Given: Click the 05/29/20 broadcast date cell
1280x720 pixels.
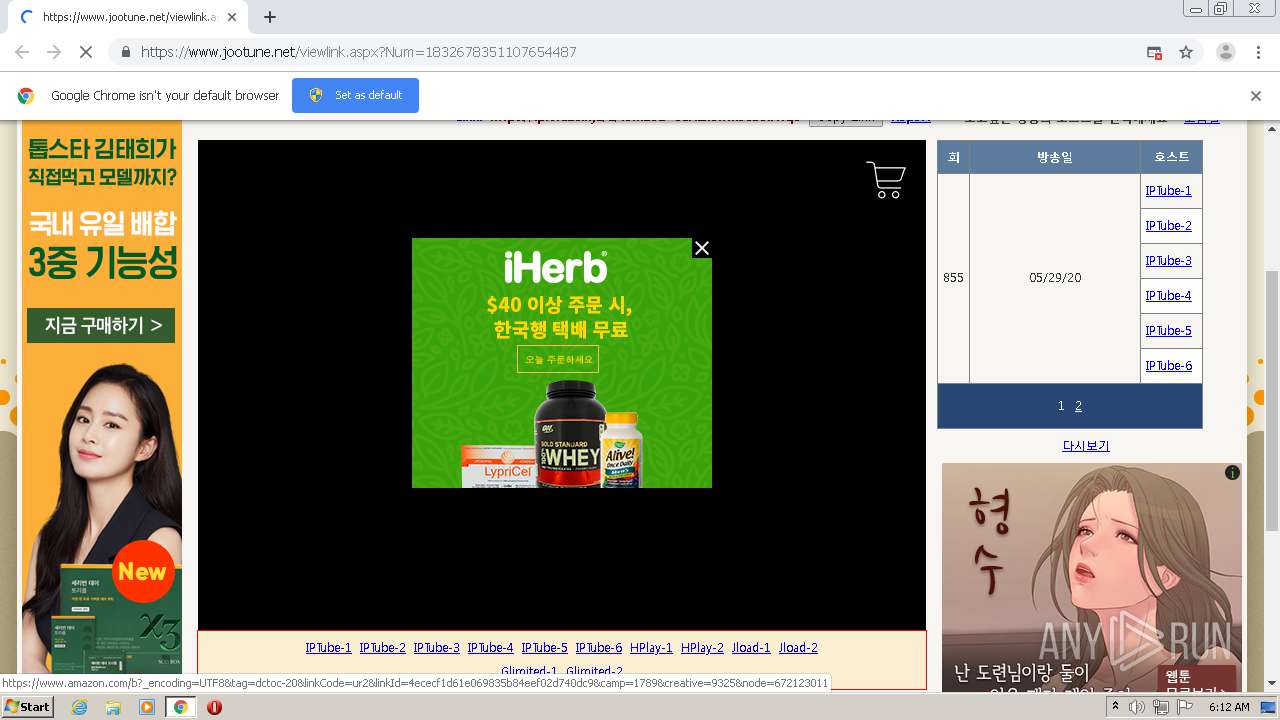Looking at the screenshot, I should pos(1055,278).
